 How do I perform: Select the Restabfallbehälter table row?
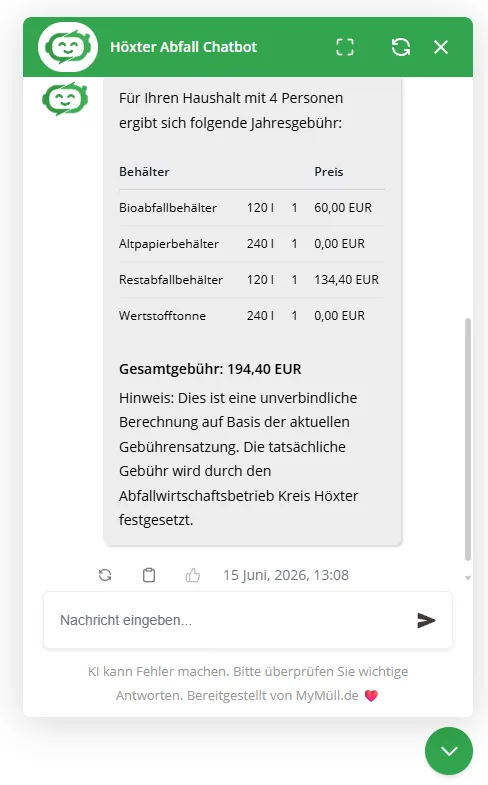252,280
